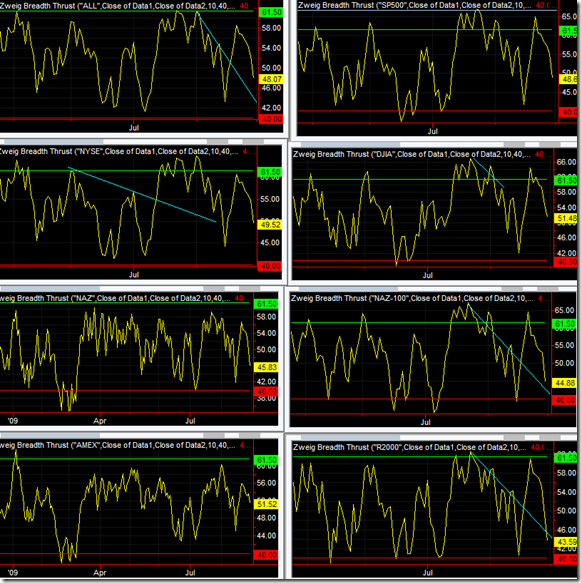Viewport: 581px width, 583px height.
Task: Click the red 40.00 level label in R2000 chart
Action: [566, 559]
